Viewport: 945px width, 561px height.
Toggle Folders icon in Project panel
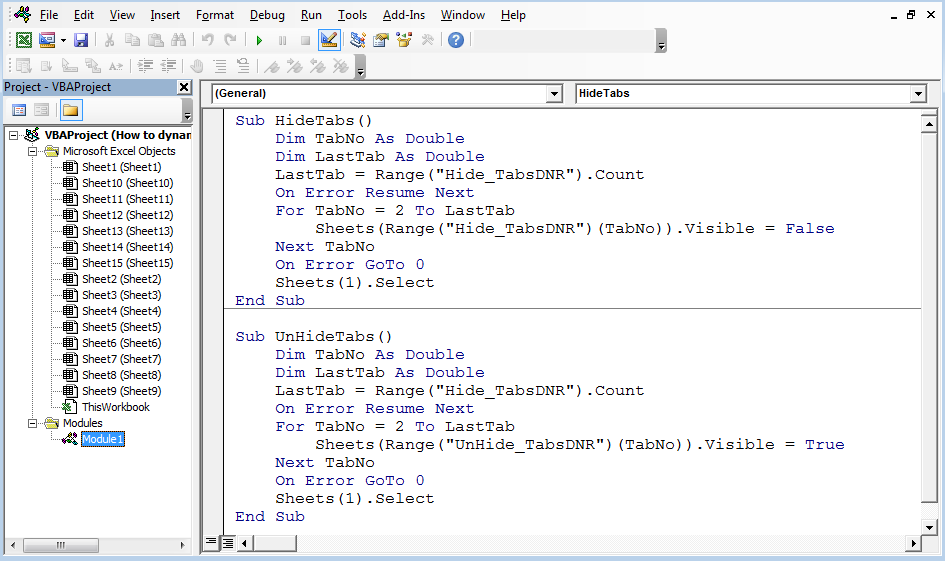point(71,110)
